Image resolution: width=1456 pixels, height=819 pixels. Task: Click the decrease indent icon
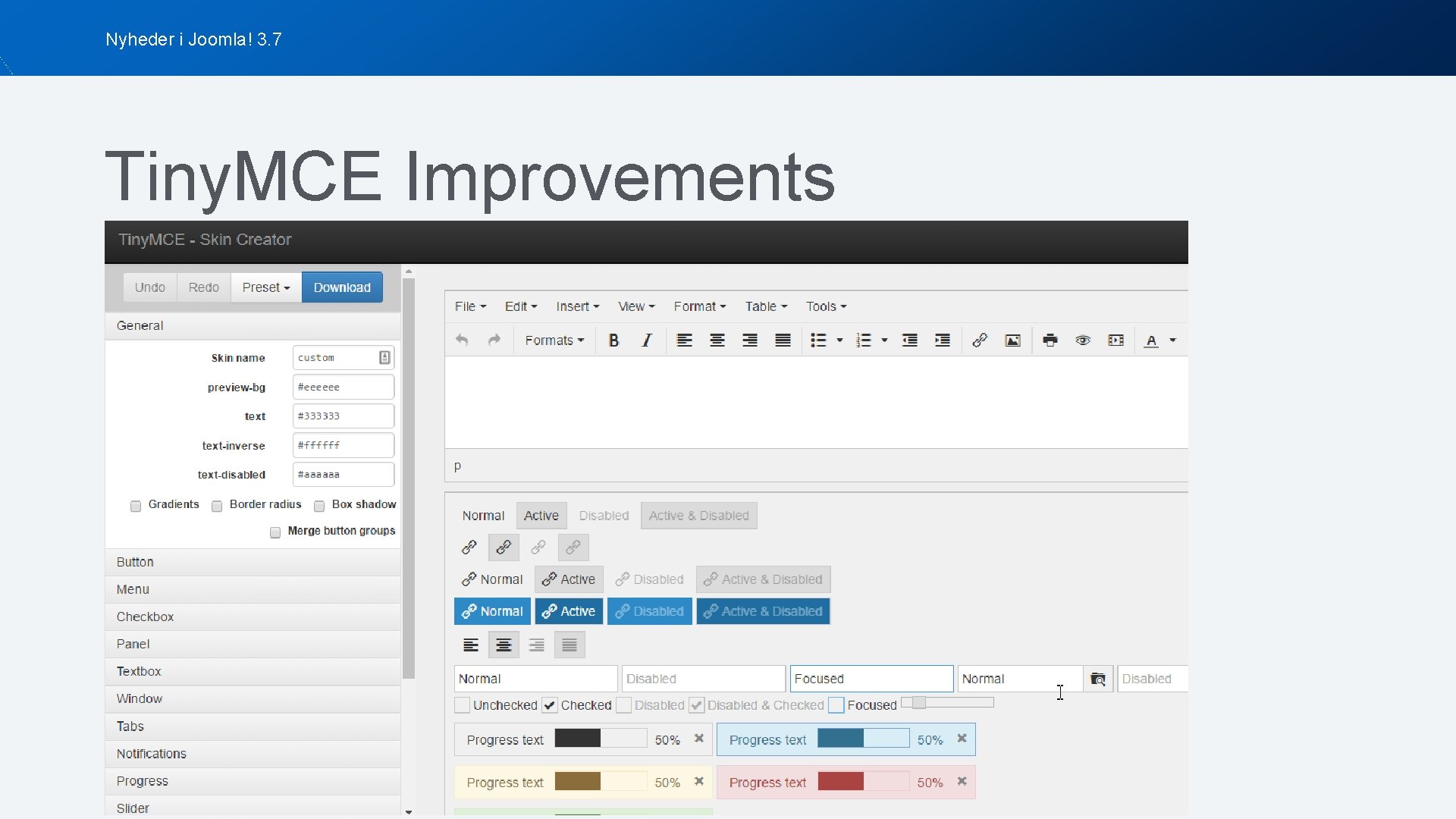(910, 340)
